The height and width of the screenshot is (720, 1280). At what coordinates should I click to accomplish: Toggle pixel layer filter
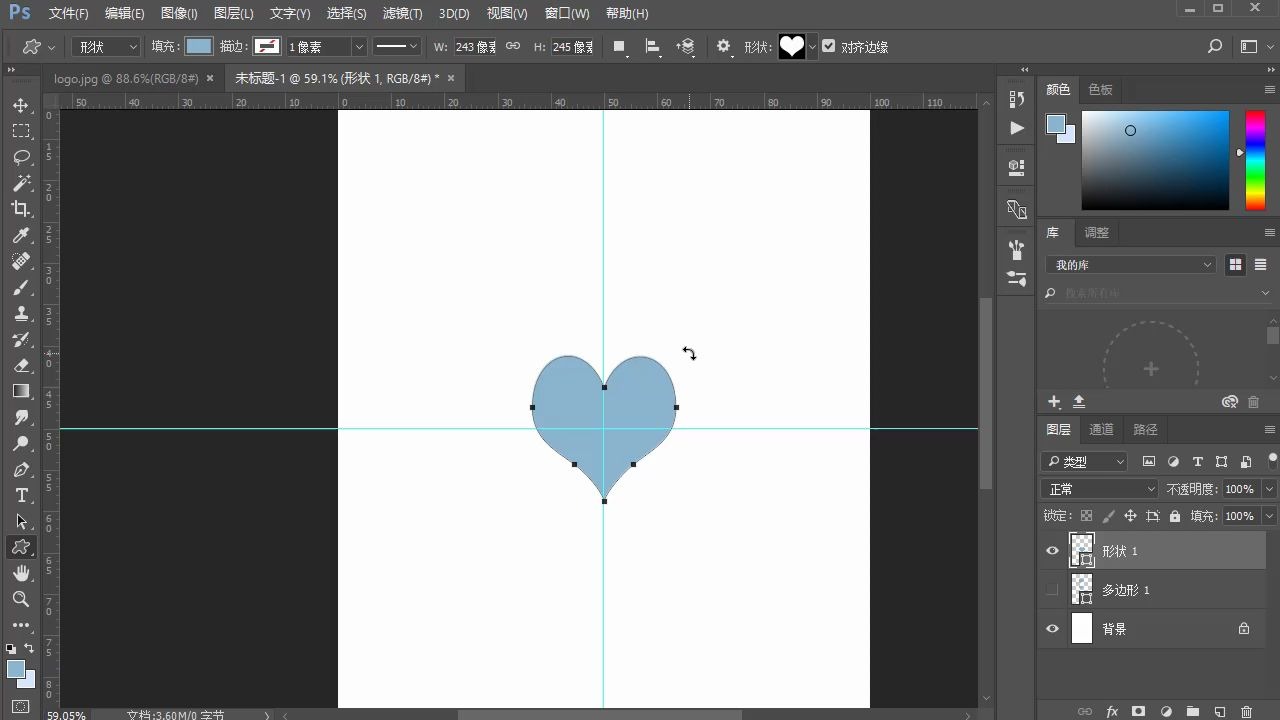coord(1148,462)
